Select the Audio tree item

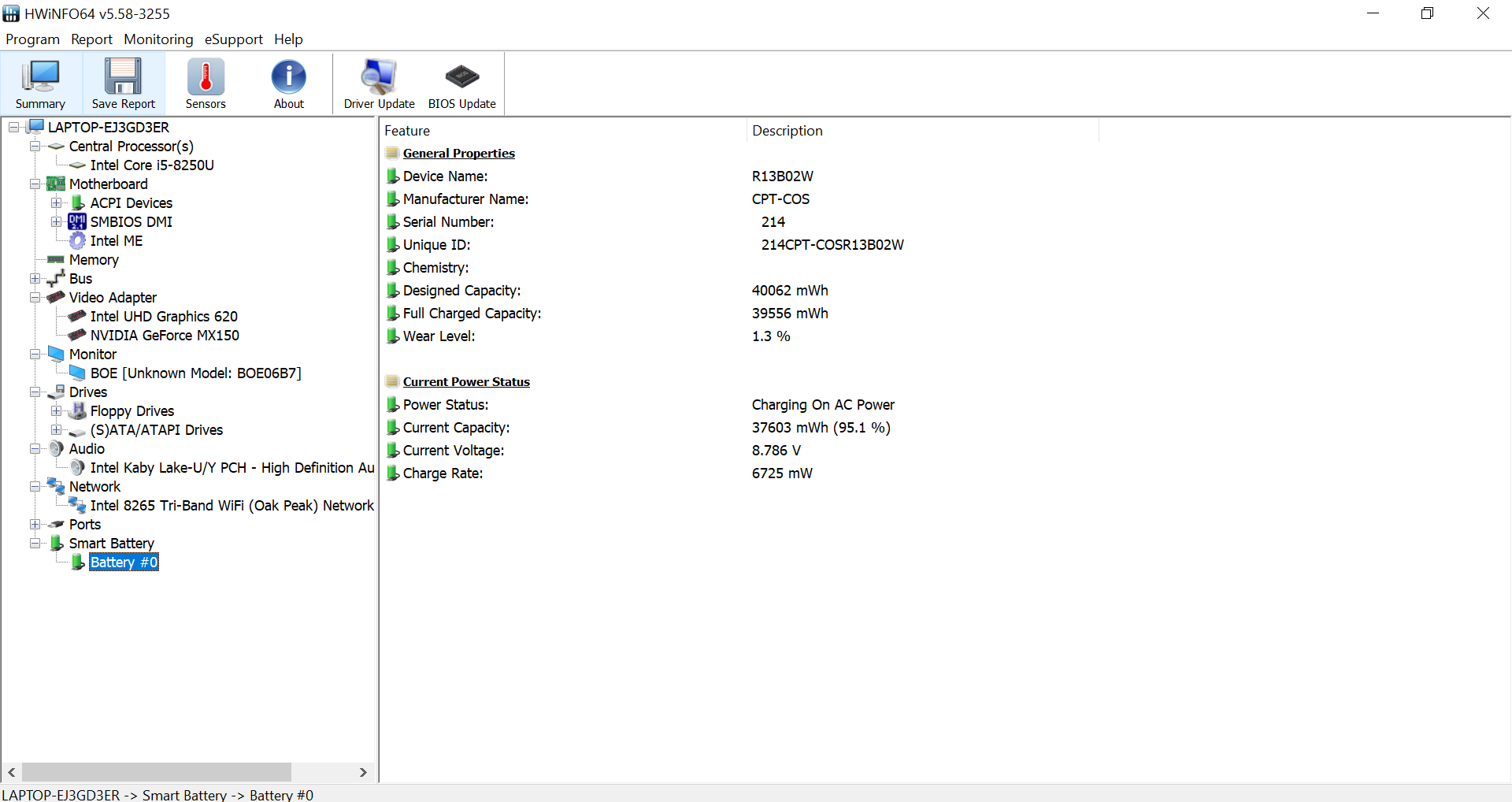coord(87,448)
